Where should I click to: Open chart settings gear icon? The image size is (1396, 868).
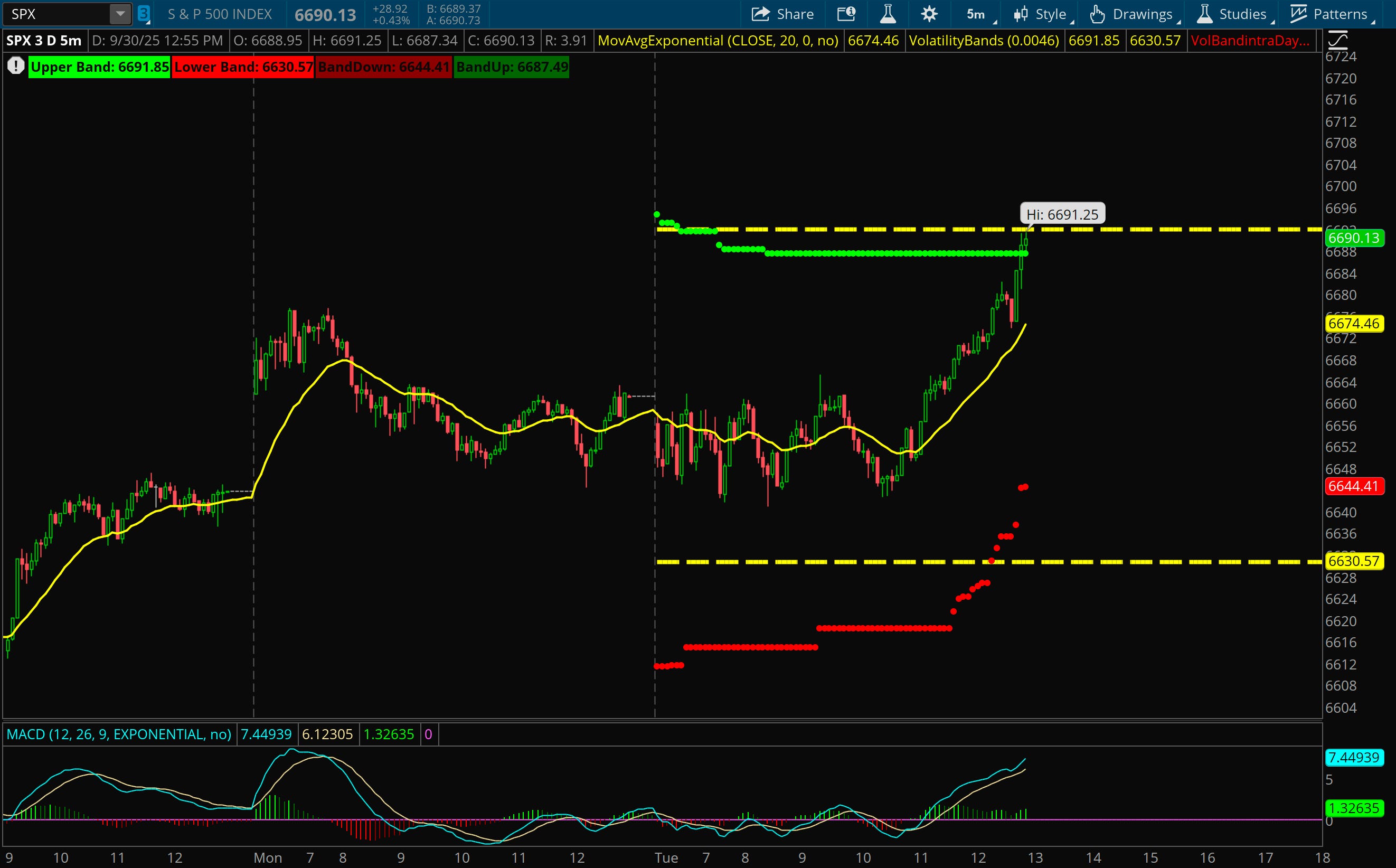(x=929, y=14)
